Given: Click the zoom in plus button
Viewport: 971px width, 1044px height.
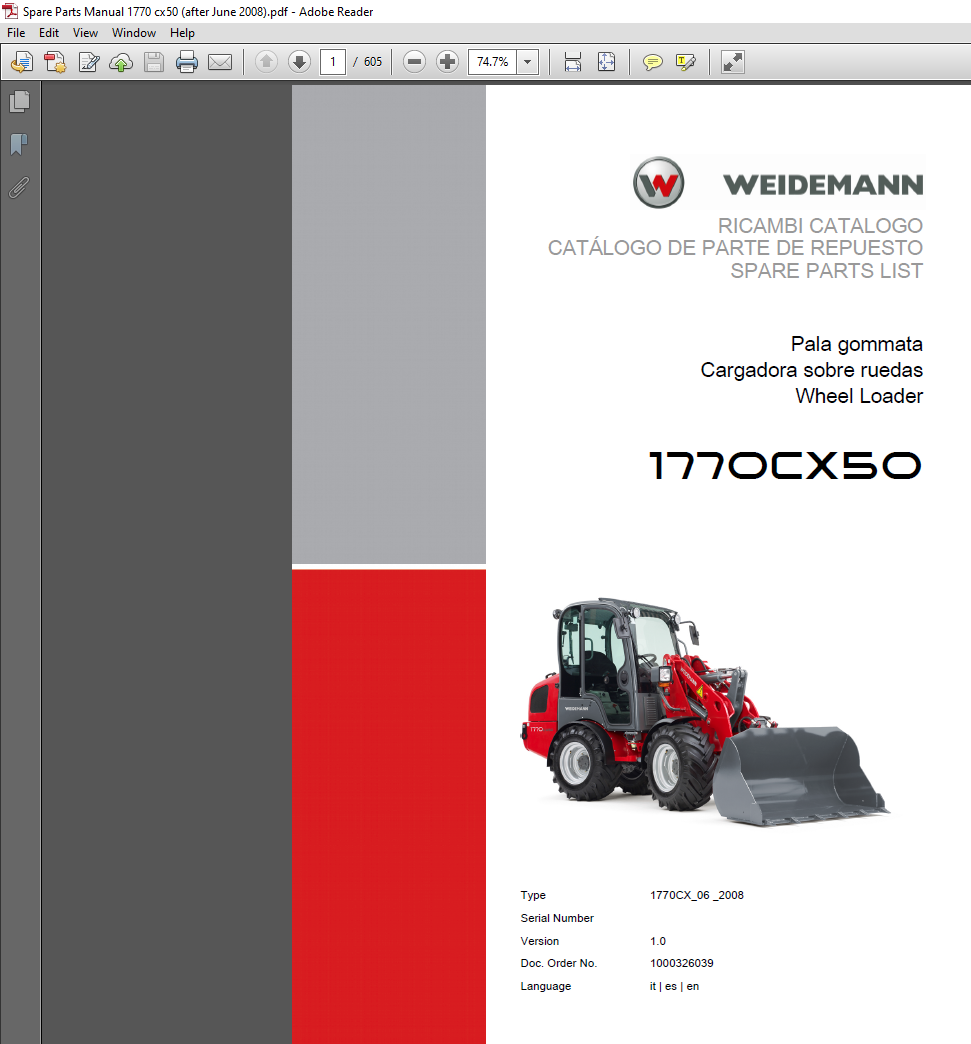Looking at the screenshot, I should tap(447, 63).
